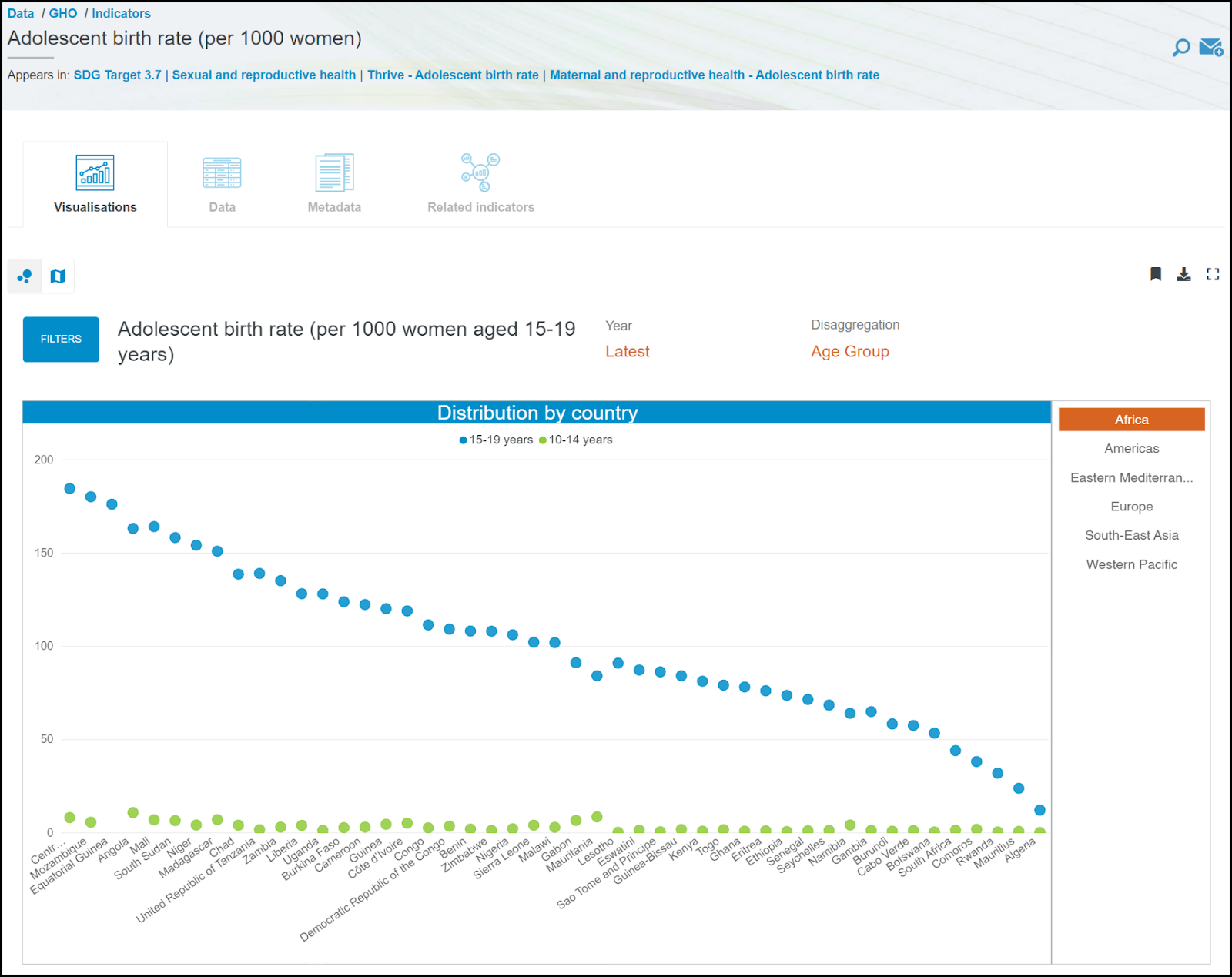Switch to scatter chart view icon

[25, 276]
